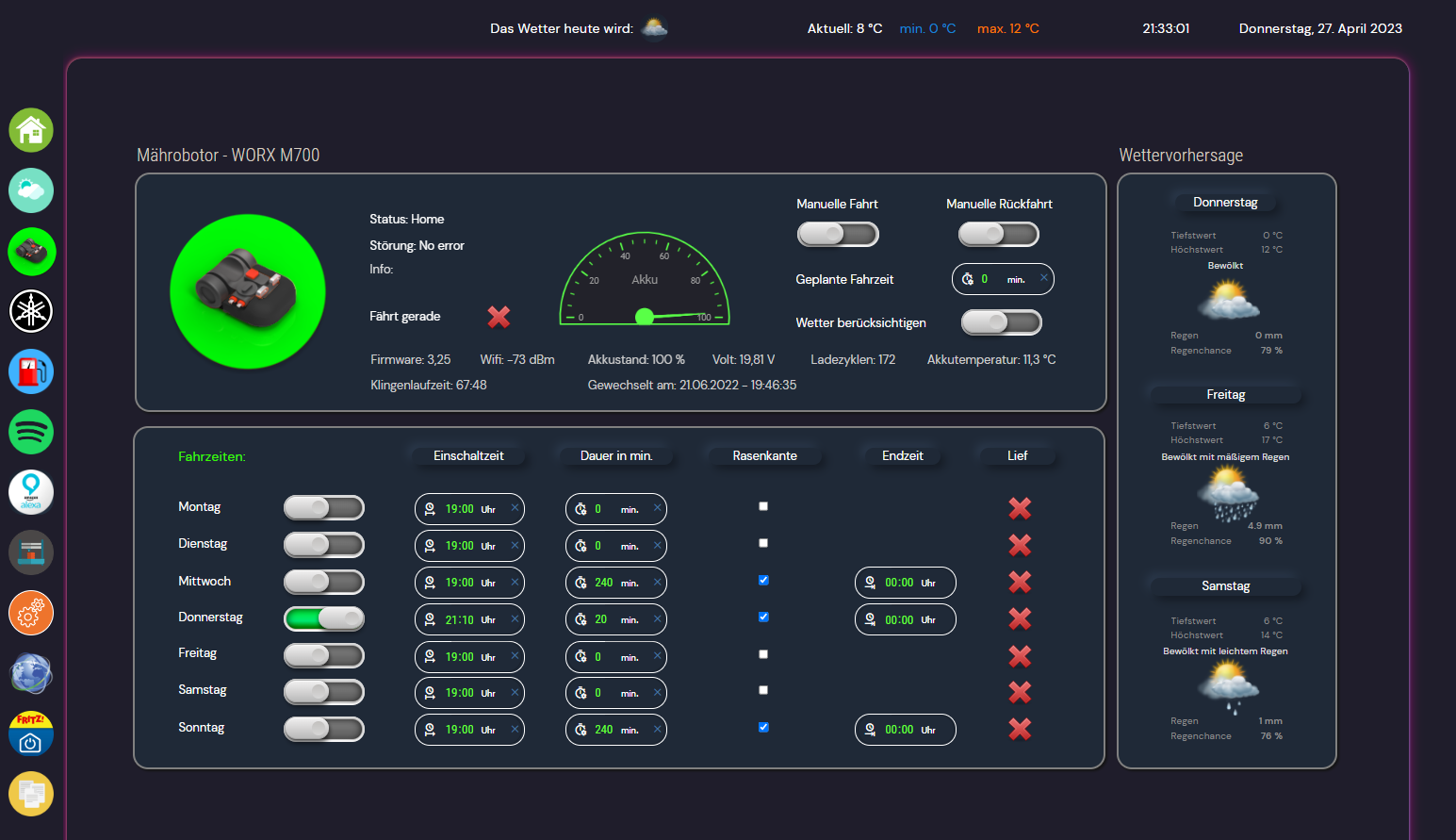
Task: Open the Spotify sidebar icon
Action: [x=31, y=432]
